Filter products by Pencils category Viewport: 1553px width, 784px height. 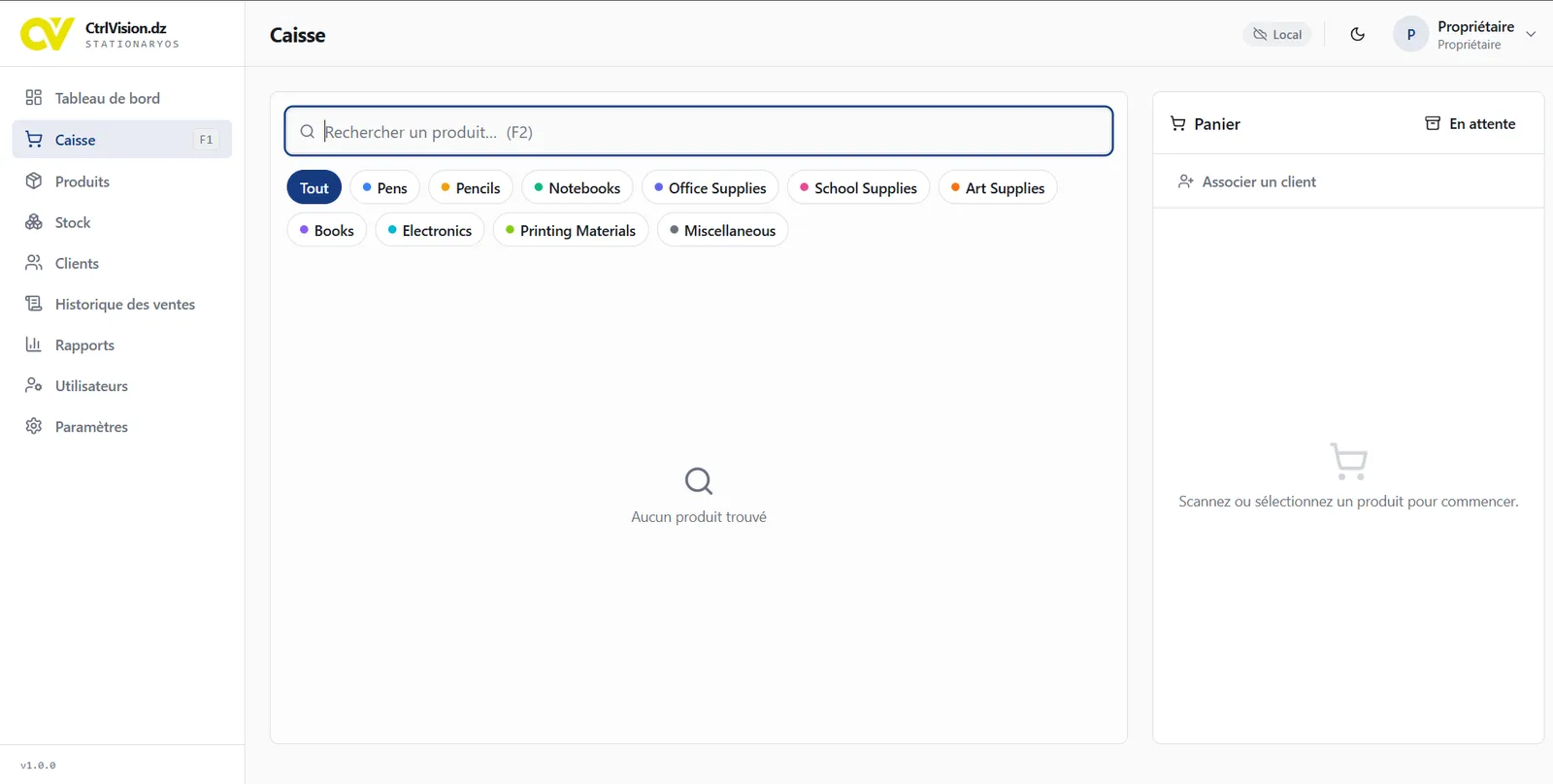click(471, 188)
